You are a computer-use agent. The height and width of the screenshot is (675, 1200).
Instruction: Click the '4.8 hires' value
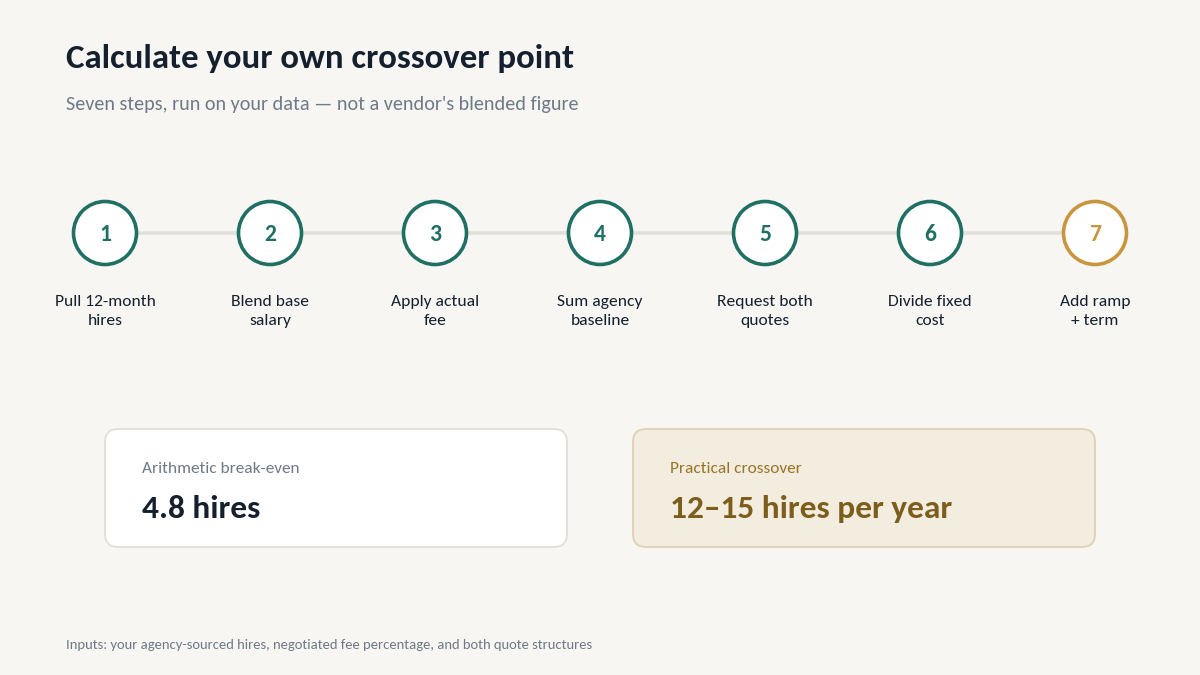coord(201,508)
